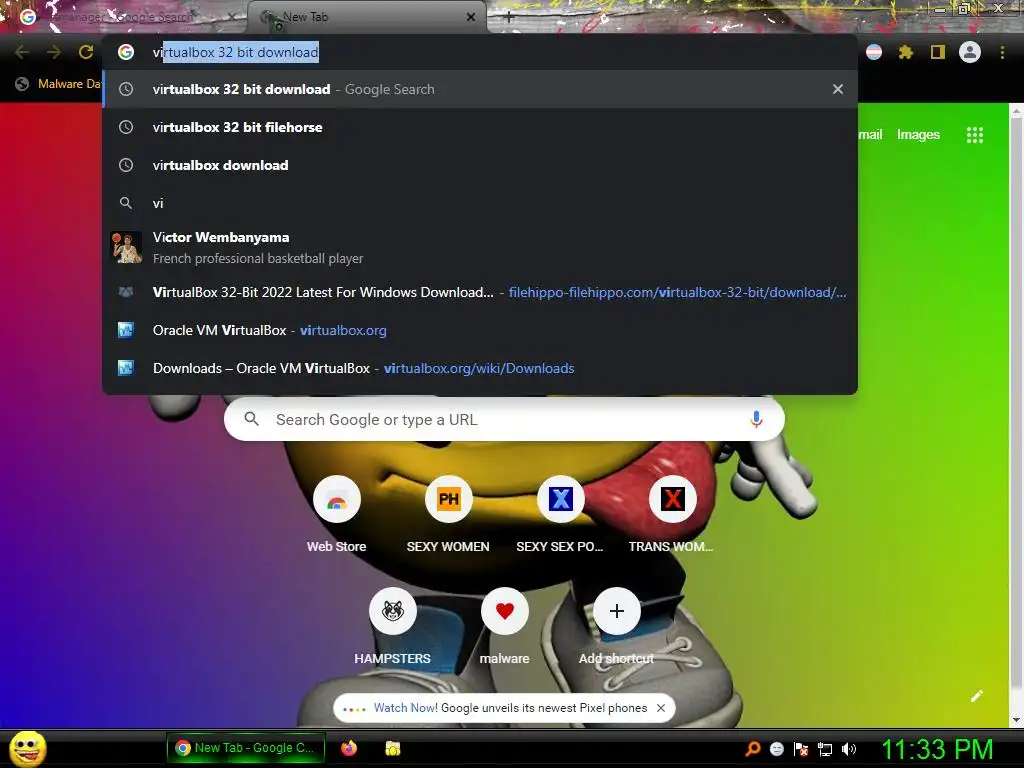Go forward using the forward arrow
Viewport: 1024px width, 768px height.
click(54, 52)
